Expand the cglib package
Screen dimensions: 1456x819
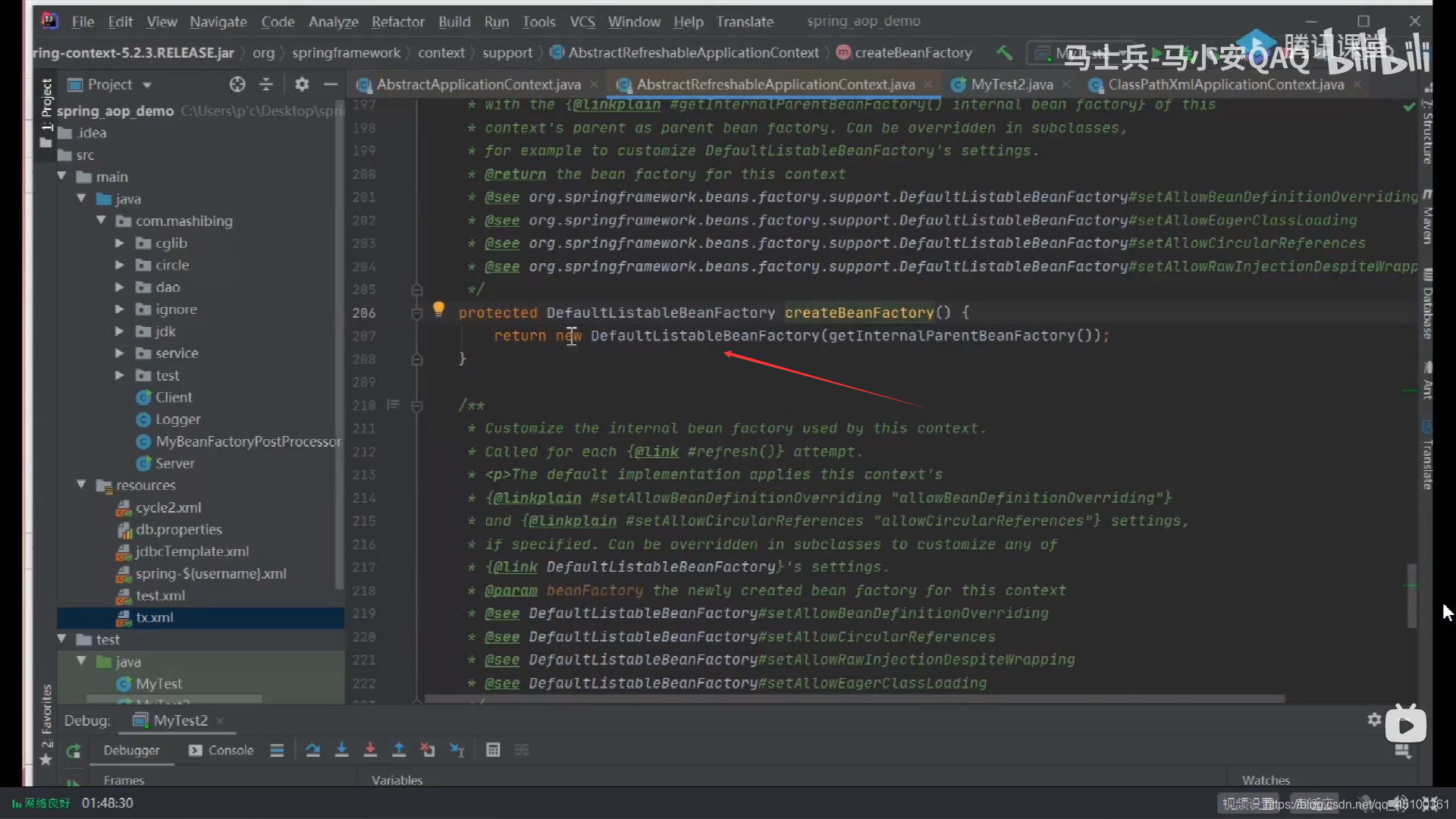coord(119,243)
